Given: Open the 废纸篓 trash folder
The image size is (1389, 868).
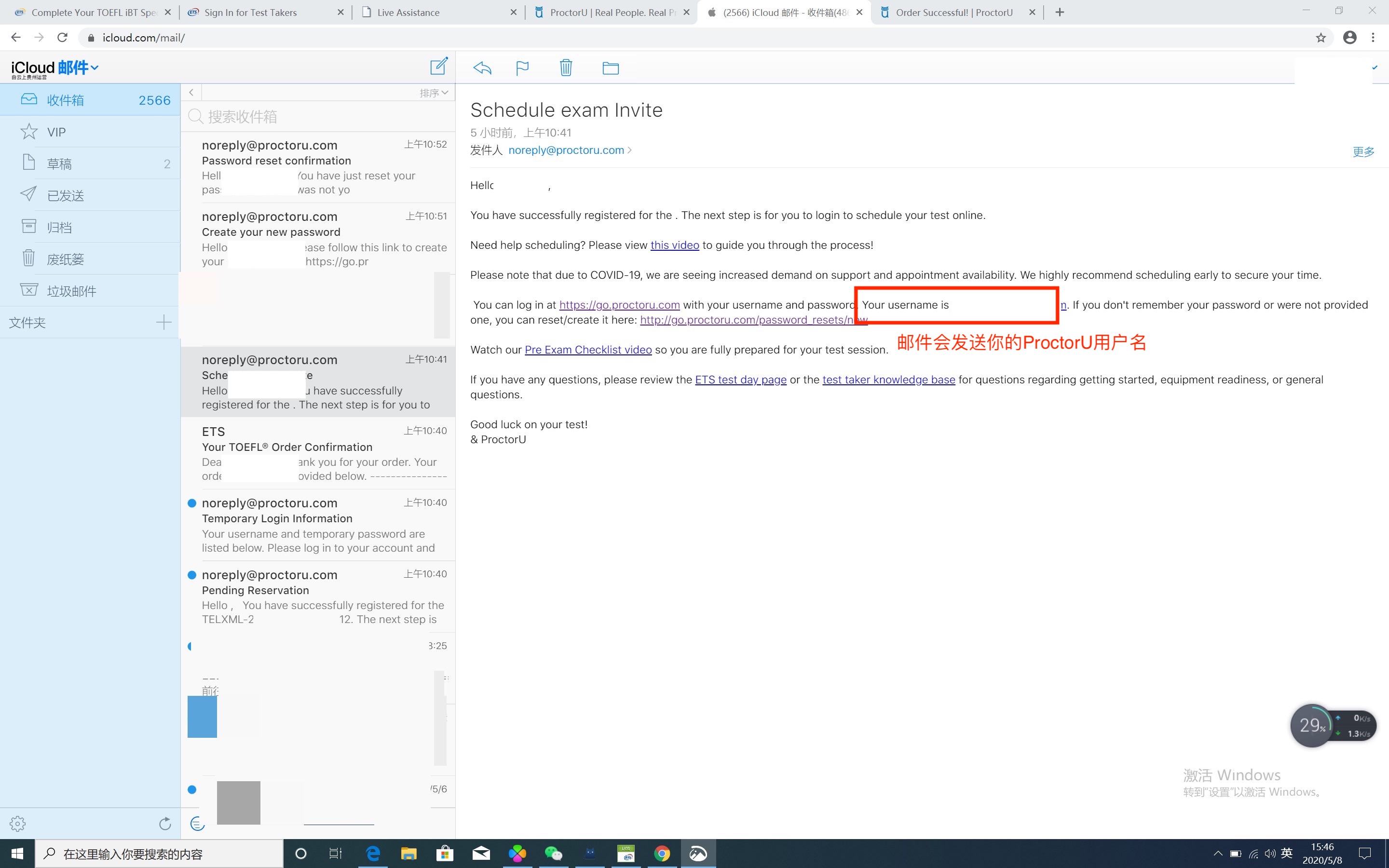Looking at the screenshot, I should point(90,259).
